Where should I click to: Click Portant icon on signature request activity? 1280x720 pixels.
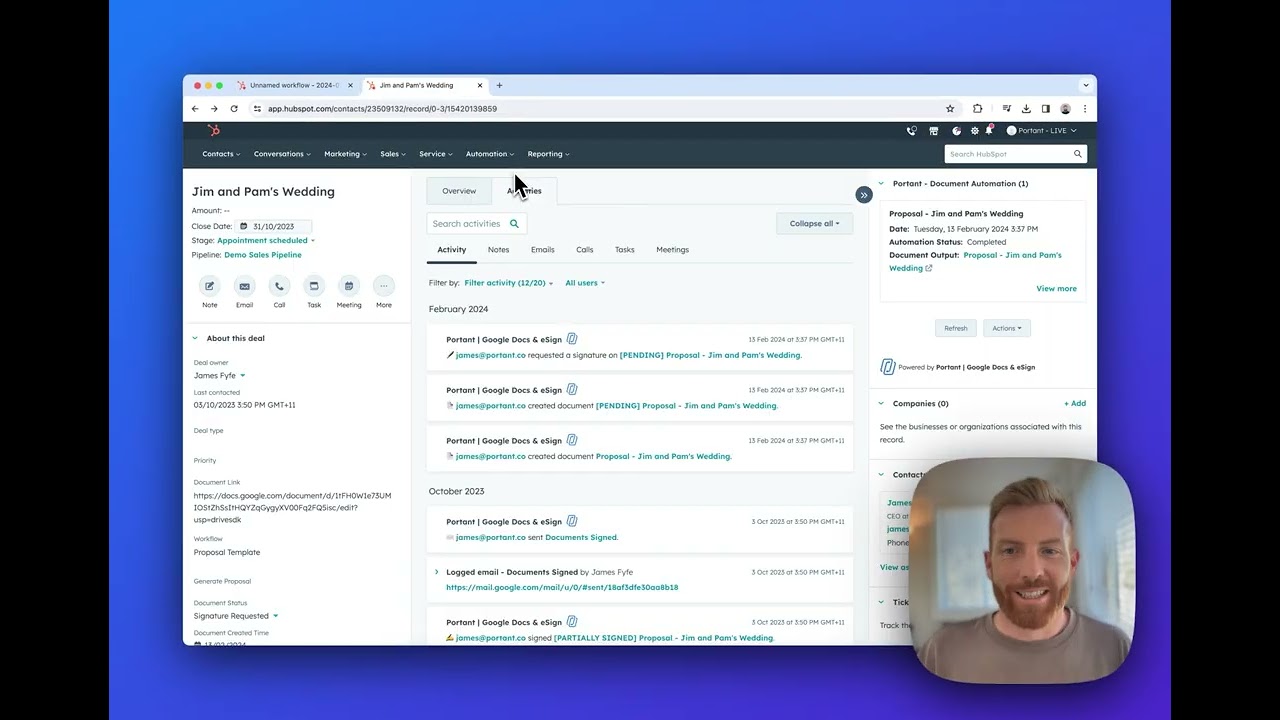click(x=572, y=339)
